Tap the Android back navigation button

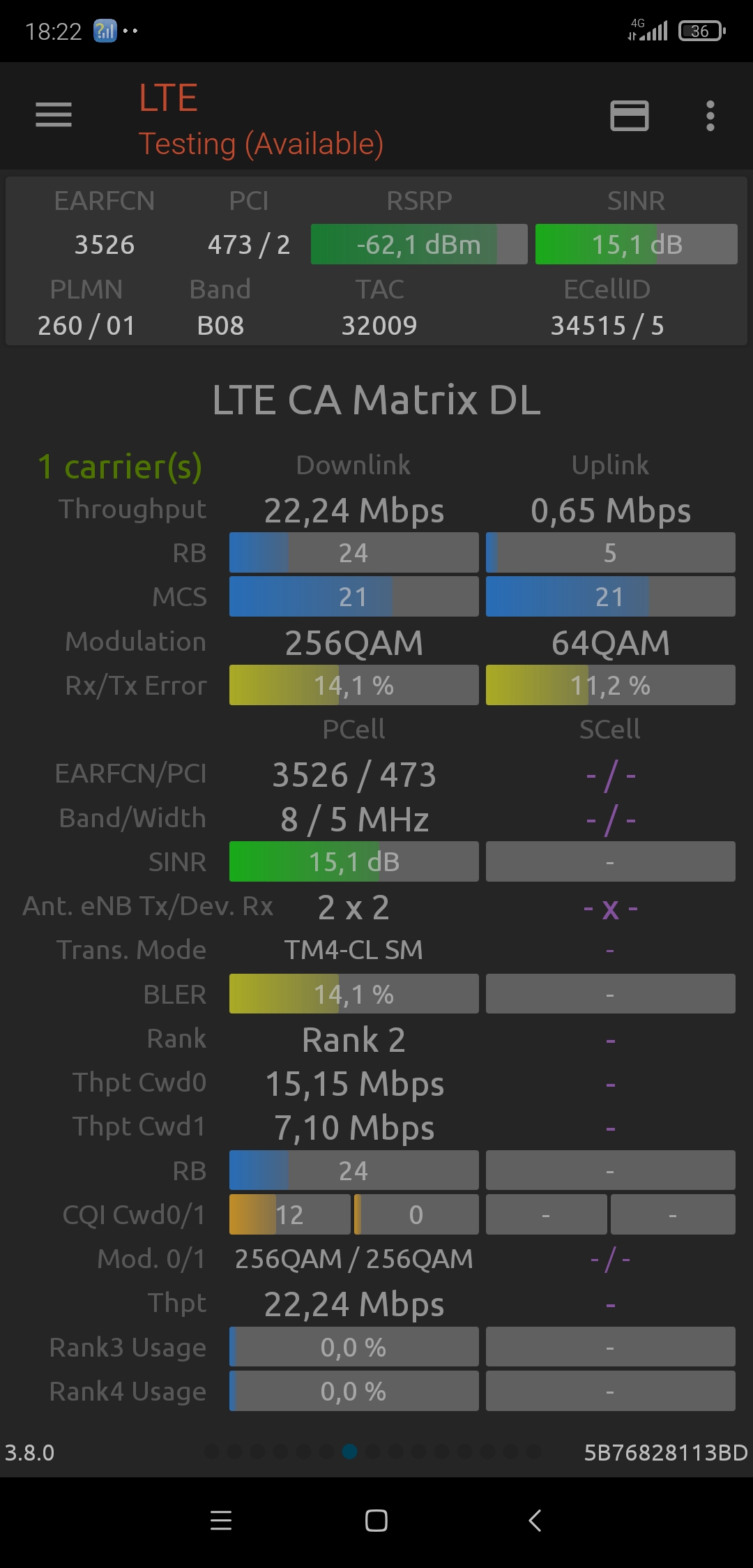tap(535, 1521)
